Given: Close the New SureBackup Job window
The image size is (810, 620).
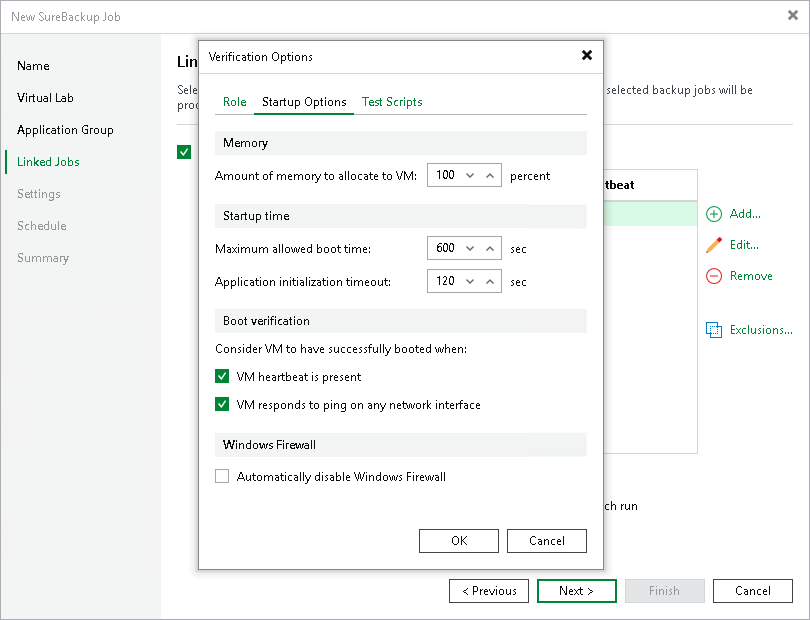Looking at the screenshot, I should coord(793,16).
